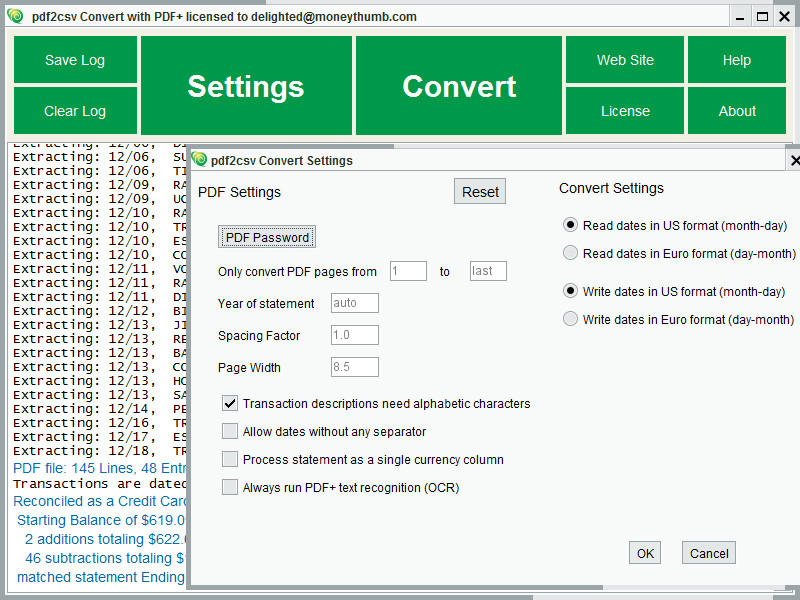
Task: Dismiss the settings dialog with Cancel
Action: 709,553
